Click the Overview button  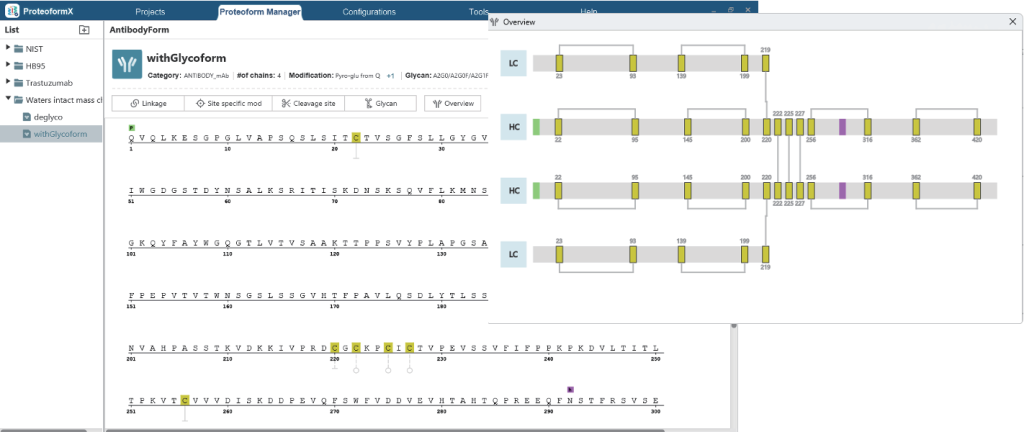453,103
